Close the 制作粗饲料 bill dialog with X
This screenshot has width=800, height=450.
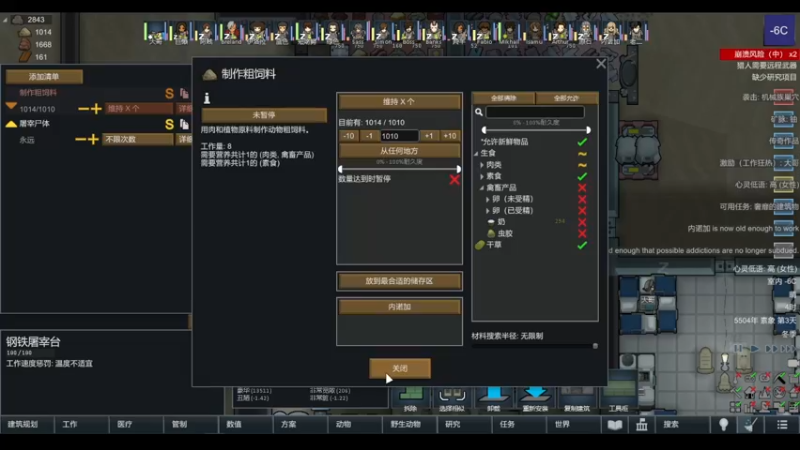pos(601,64)
